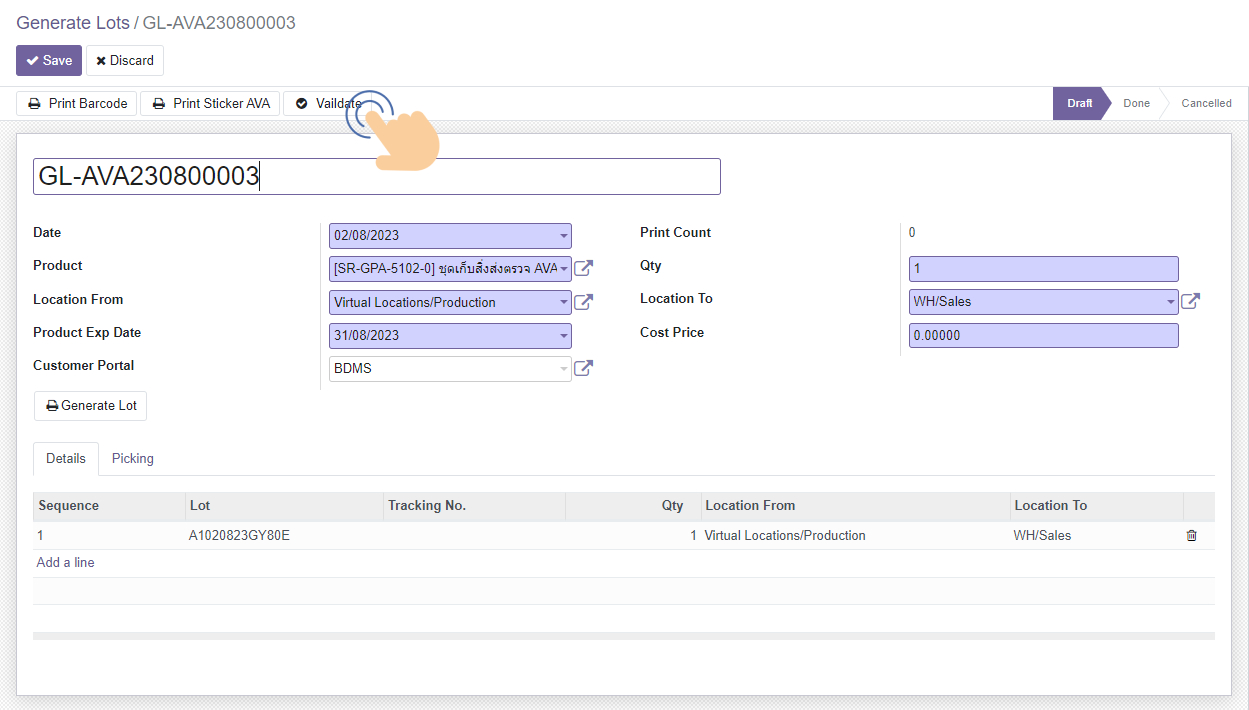Open external link for Location To field
Image resolution: width=1249 pixels, height=710 pixels.
coord(1190,301)
